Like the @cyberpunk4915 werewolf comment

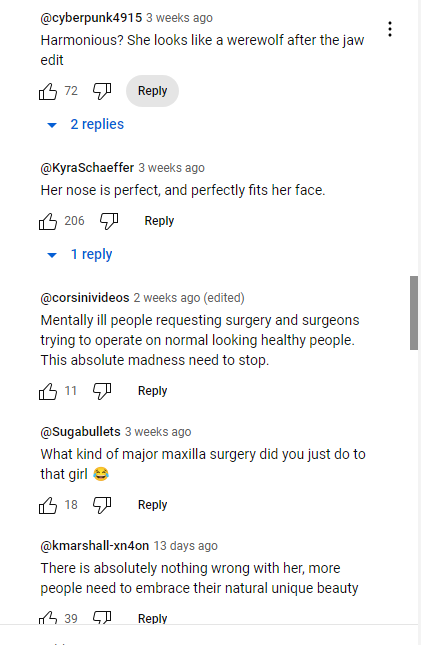click(x=48, y=91)
